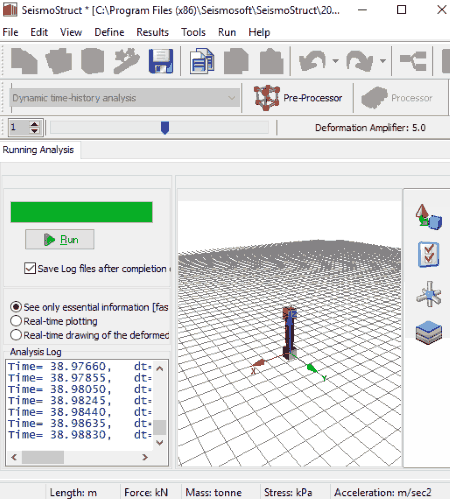This screenshot has width=450, height=499.
Task: Click the Analysis Log up arrow
Action: coord(160,369)
